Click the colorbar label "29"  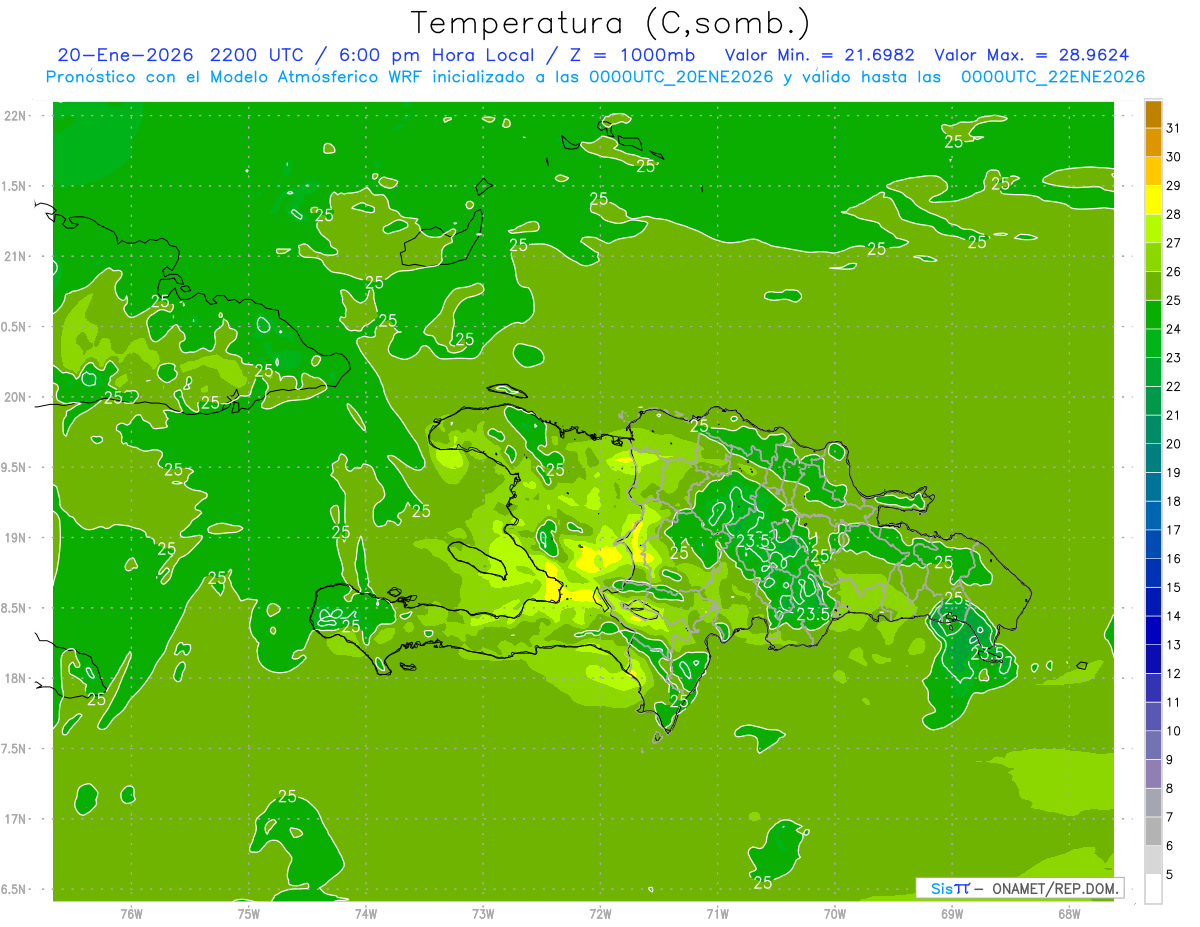pyautogui.click(x=1174, y=185)
